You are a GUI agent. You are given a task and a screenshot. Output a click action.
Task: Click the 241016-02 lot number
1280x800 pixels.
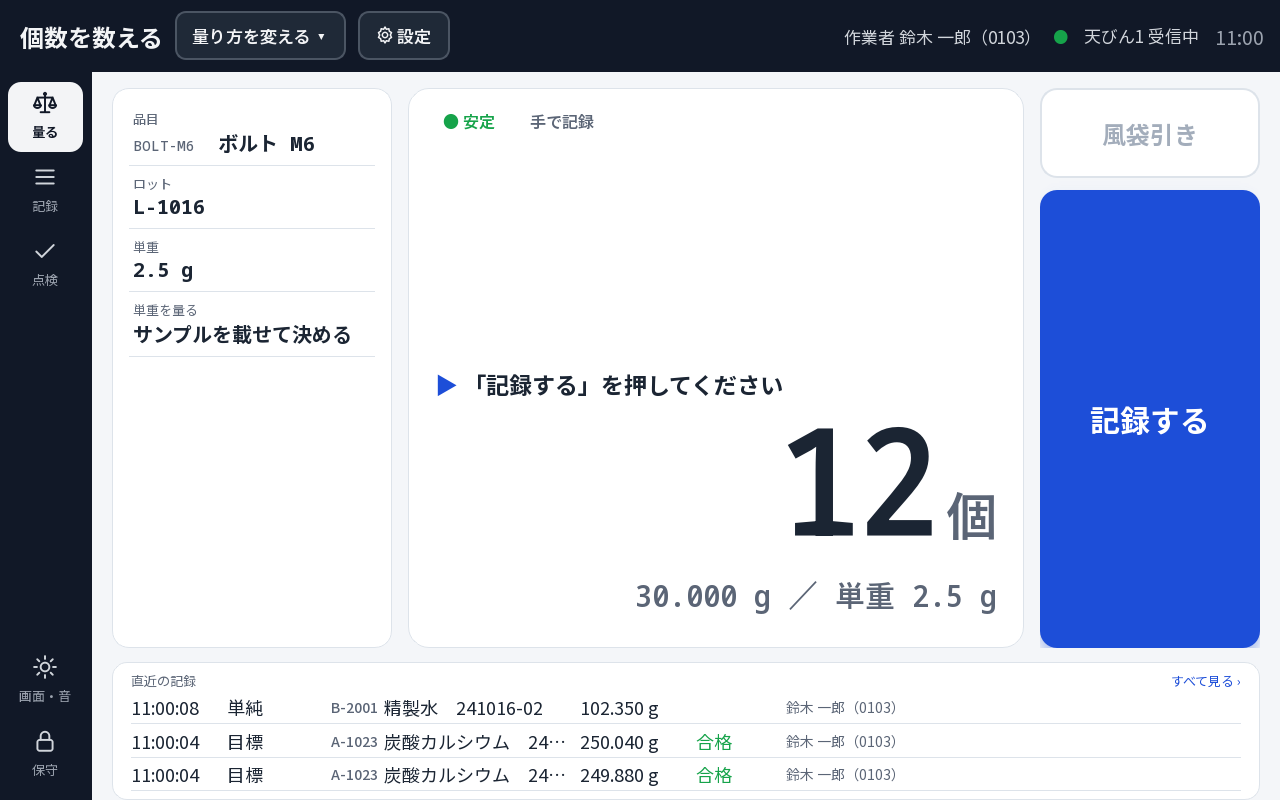point(499,708)
